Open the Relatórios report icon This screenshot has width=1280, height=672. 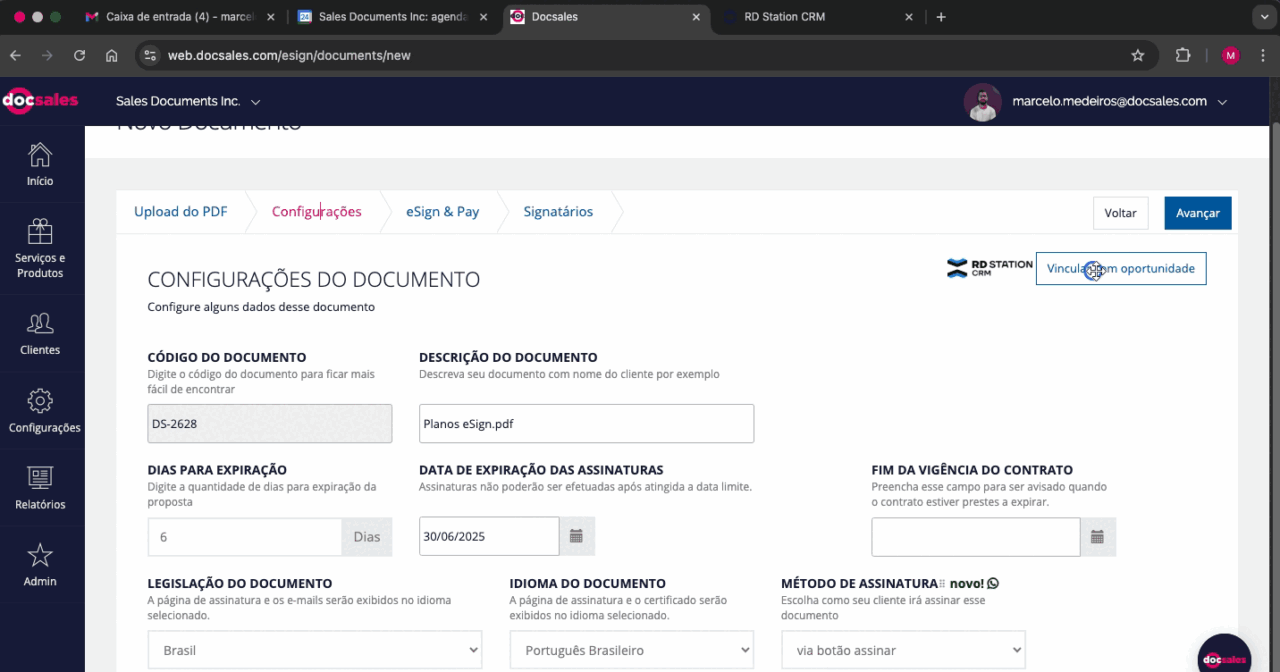pos(40,478)
